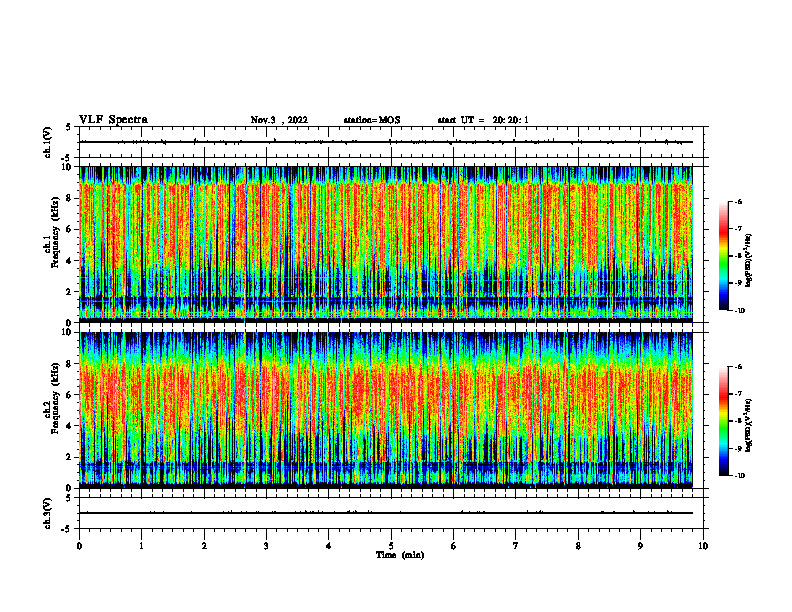The image size is (792, 612).
Task: Select the "Nov.3 , 2022" date text
Action: 279,120
